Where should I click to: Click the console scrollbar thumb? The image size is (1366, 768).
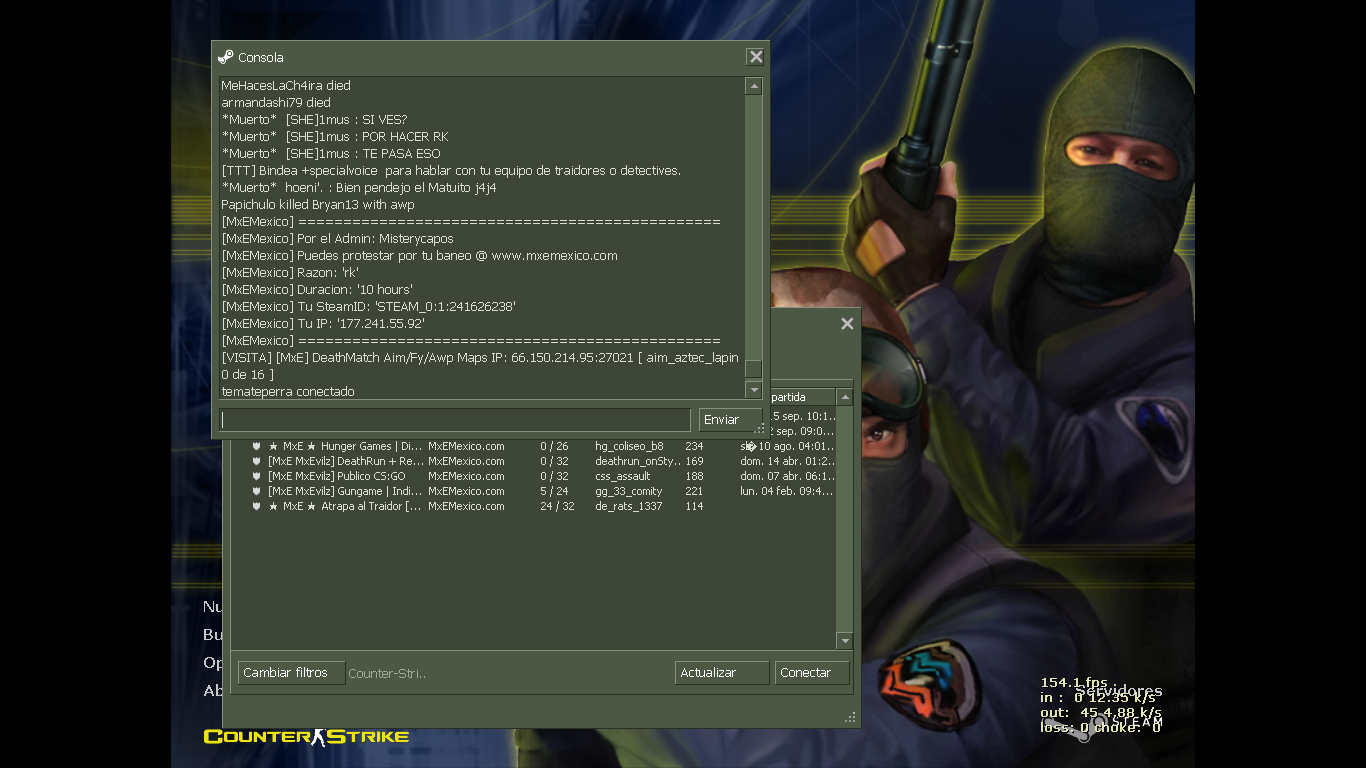point(754,369)
